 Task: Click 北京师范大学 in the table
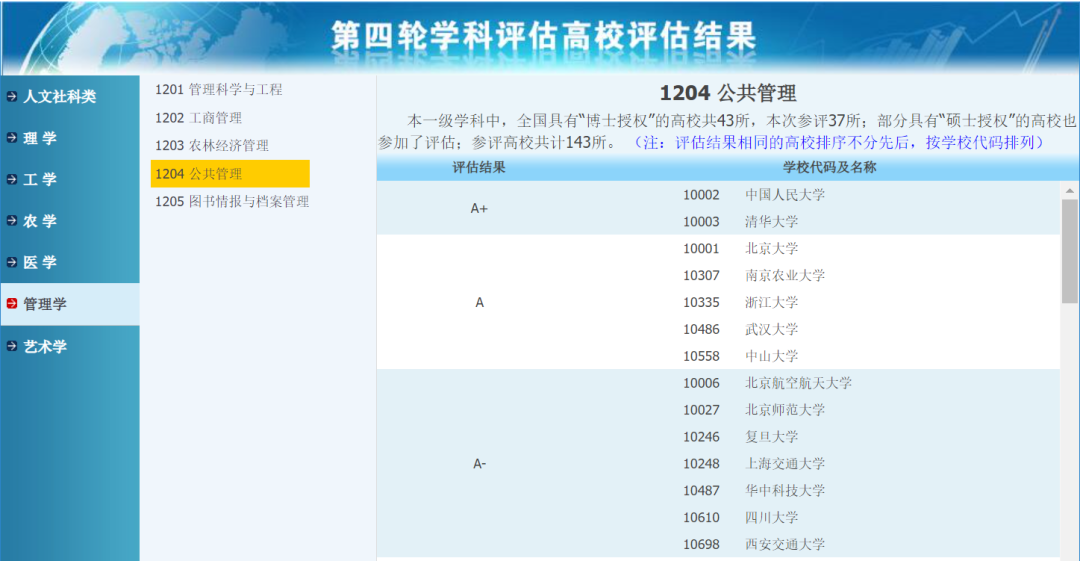click(785, 410)
